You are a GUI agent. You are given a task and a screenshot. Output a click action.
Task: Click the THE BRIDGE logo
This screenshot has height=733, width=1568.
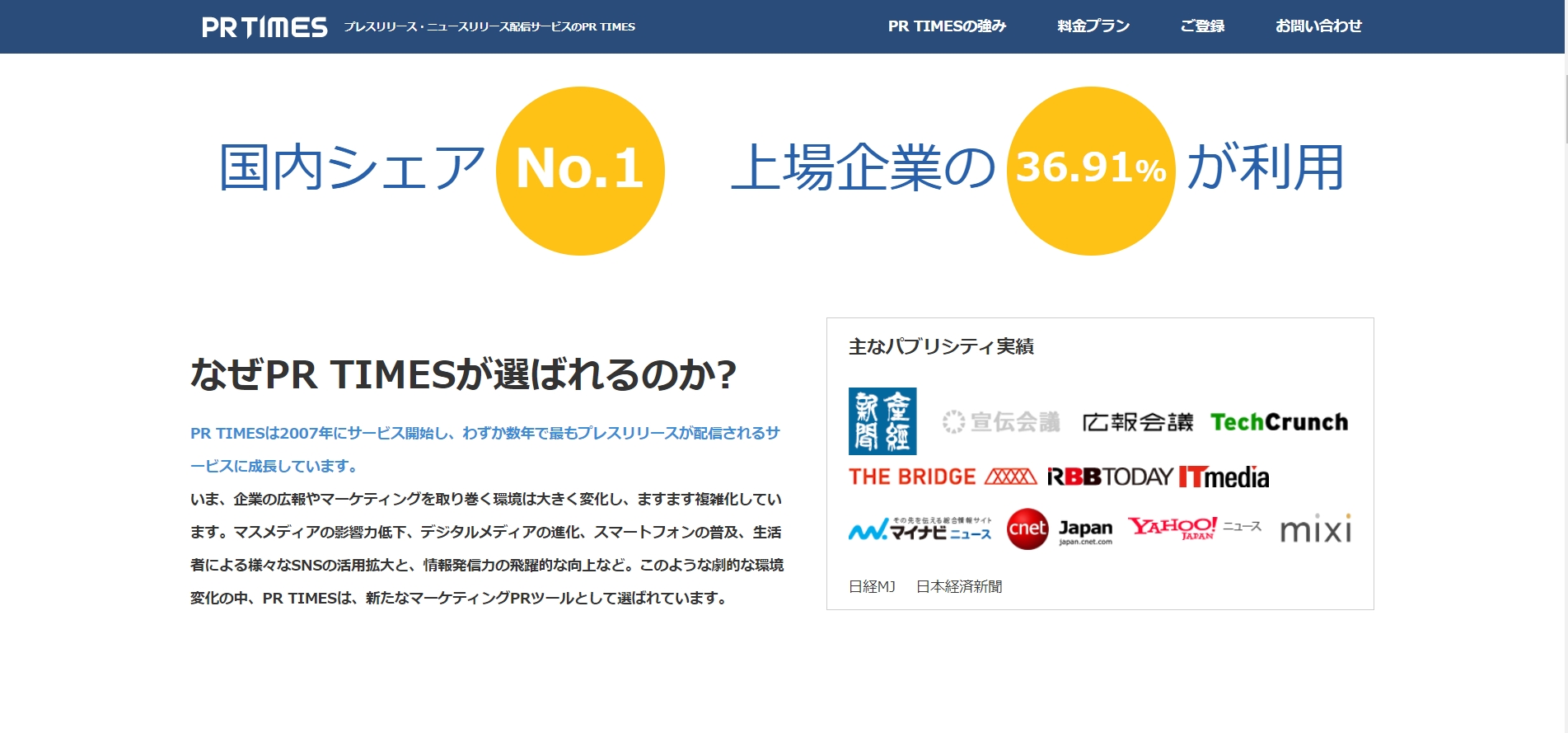click(x=943, y=477)
